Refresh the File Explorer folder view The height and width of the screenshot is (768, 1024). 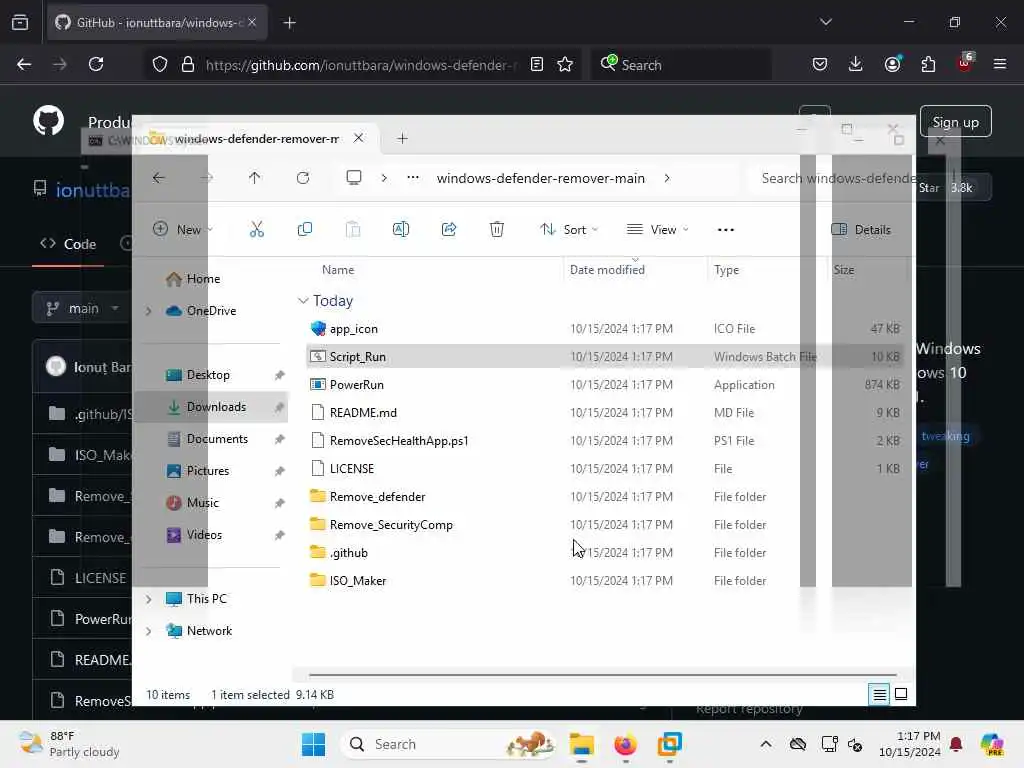point(302,178)
